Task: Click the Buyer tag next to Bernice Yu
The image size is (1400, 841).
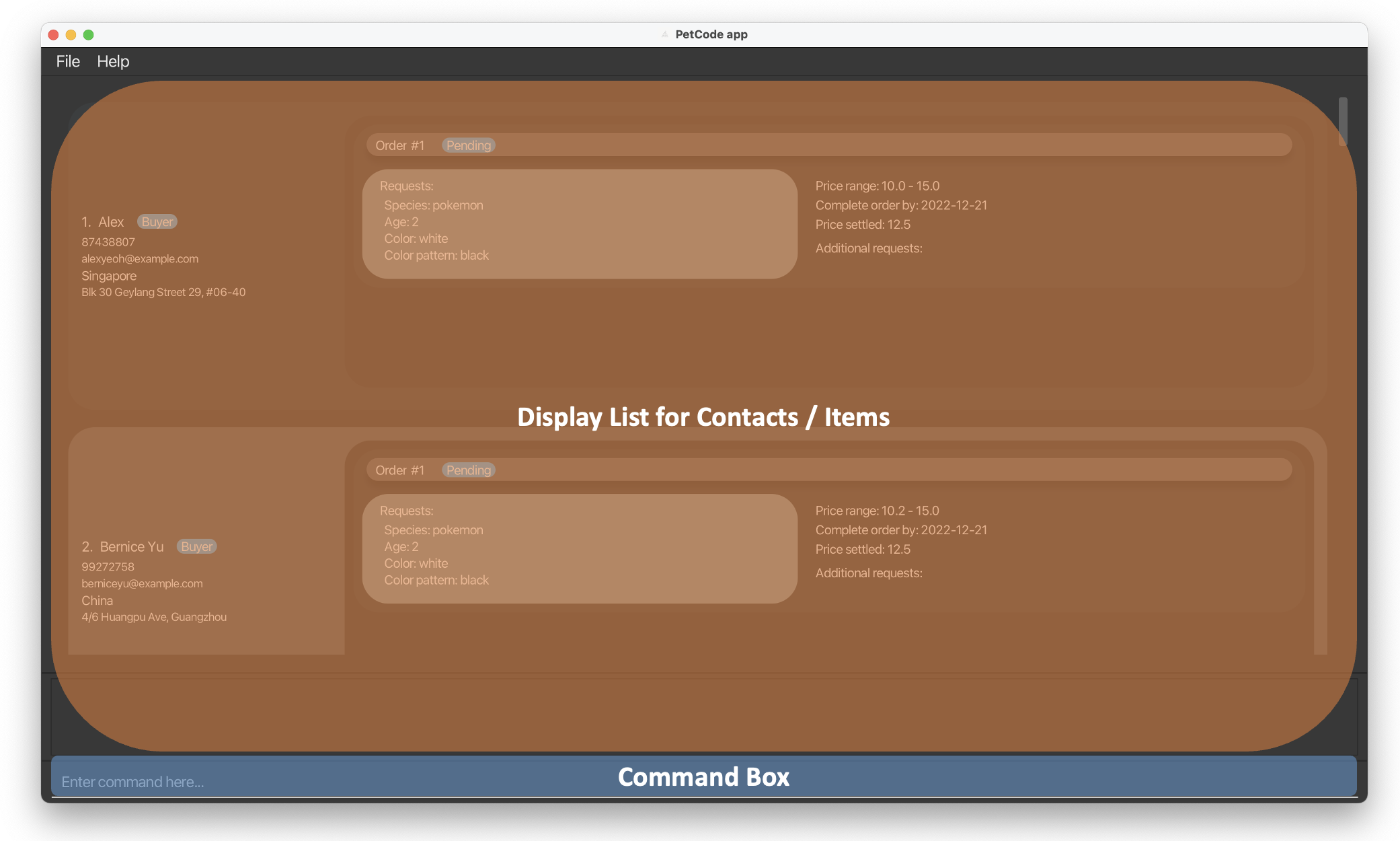Action: 196,546
